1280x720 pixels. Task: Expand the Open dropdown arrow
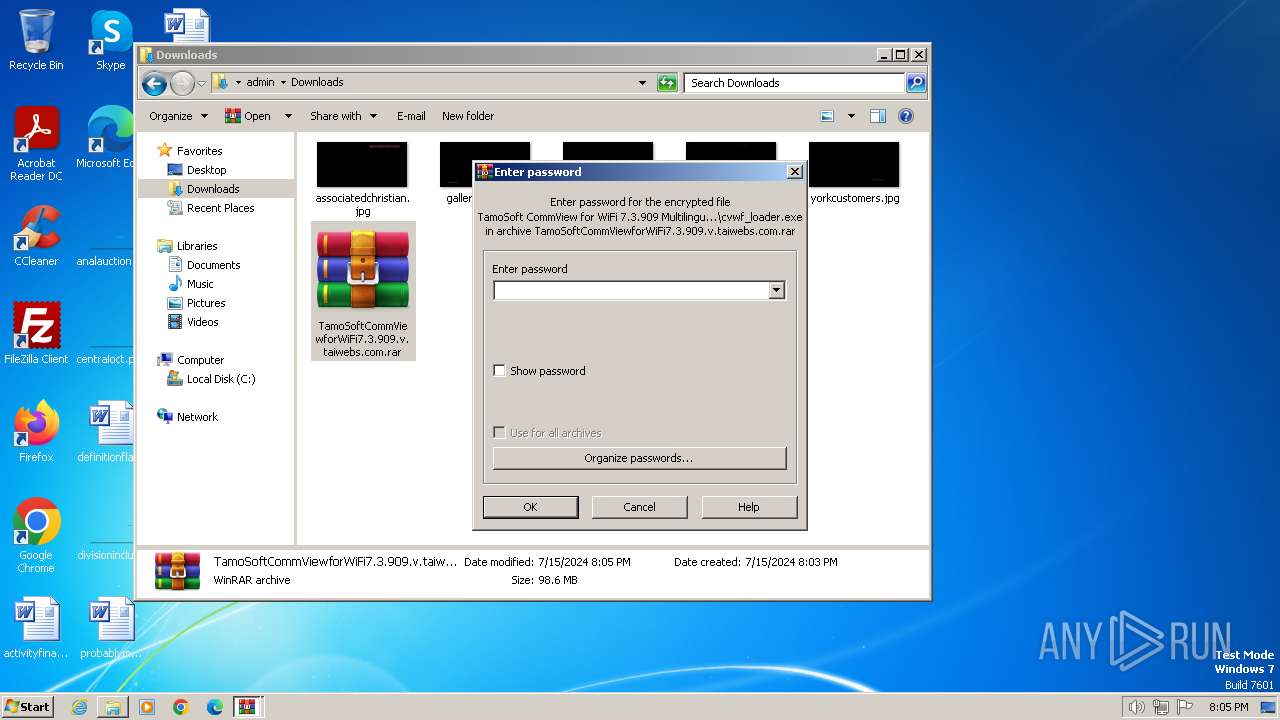[288, 116]
